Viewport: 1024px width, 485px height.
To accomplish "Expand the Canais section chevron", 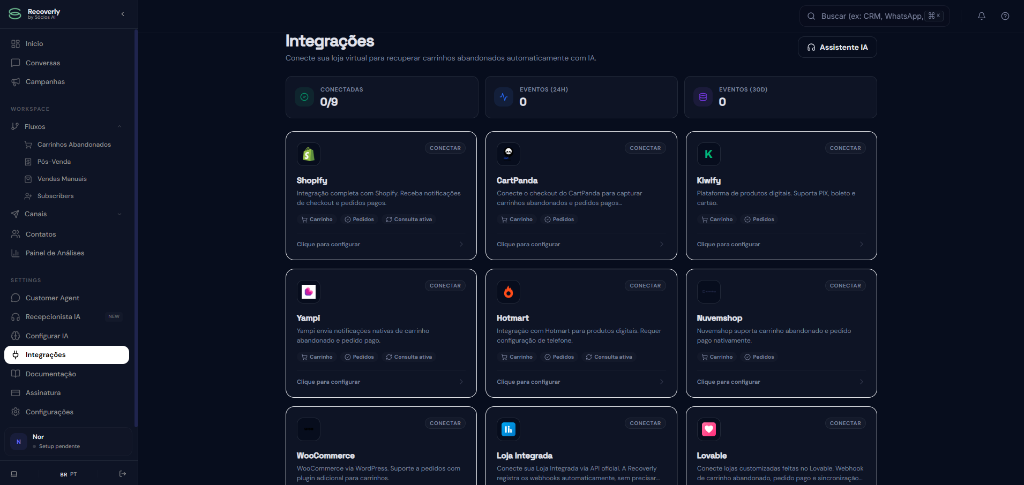I will click(120, 213).
